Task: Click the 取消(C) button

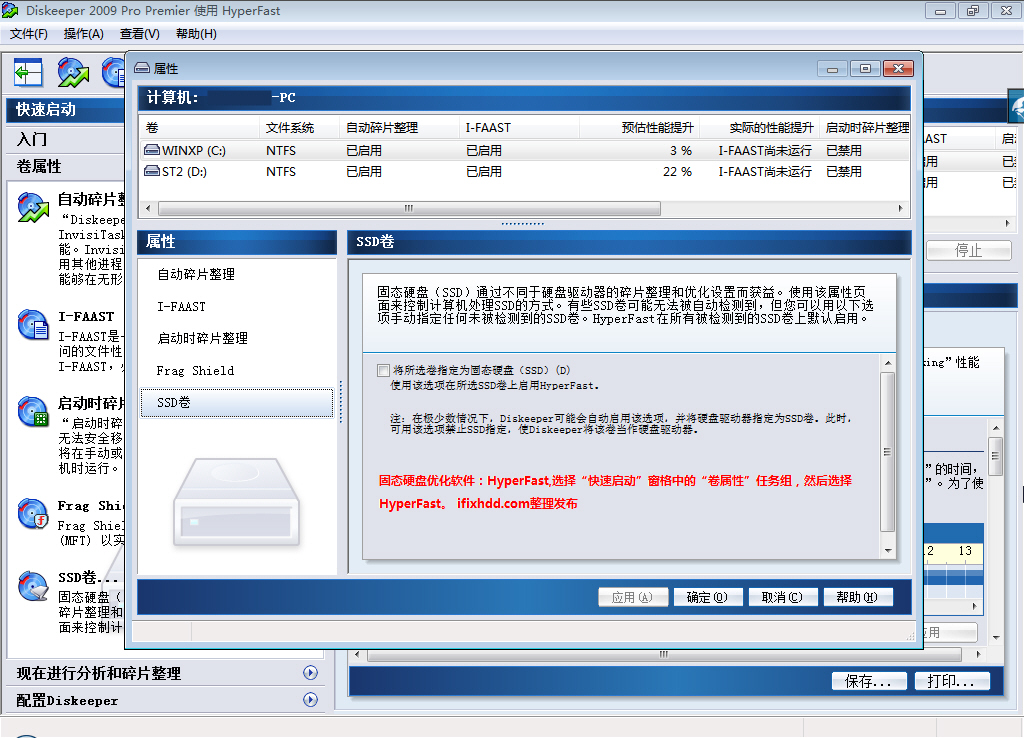Action: [x=782, y=597]
